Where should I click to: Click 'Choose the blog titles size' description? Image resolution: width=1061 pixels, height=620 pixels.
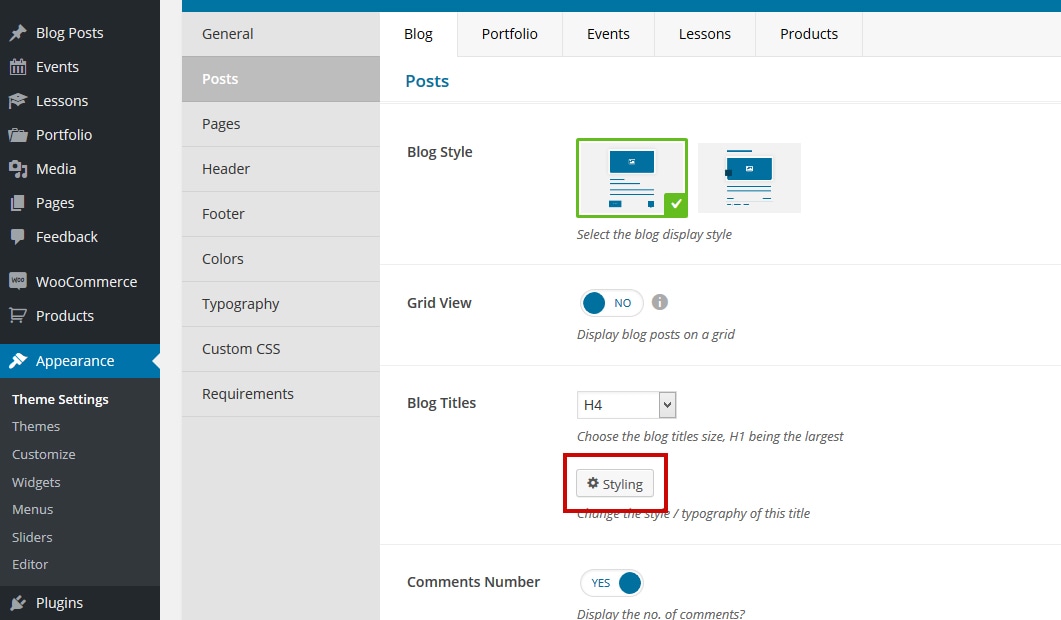point(710,437)
